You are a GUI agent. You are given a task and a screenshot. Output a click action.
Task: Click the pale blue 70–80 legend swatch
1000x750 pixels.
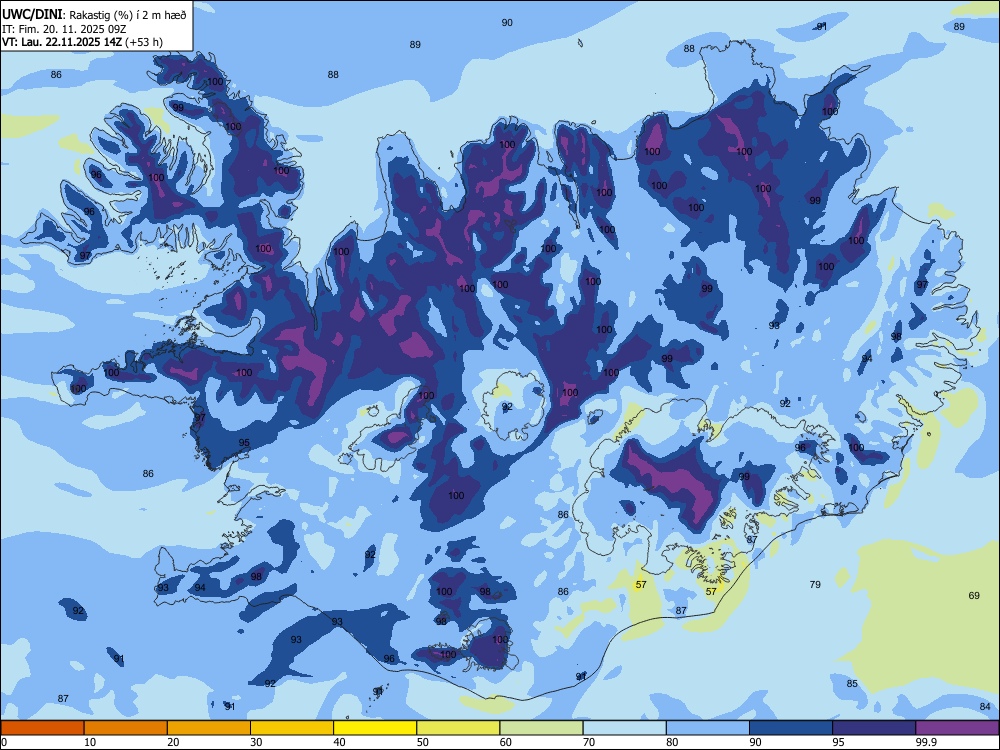pyautogui.click(x=624, y=728)
